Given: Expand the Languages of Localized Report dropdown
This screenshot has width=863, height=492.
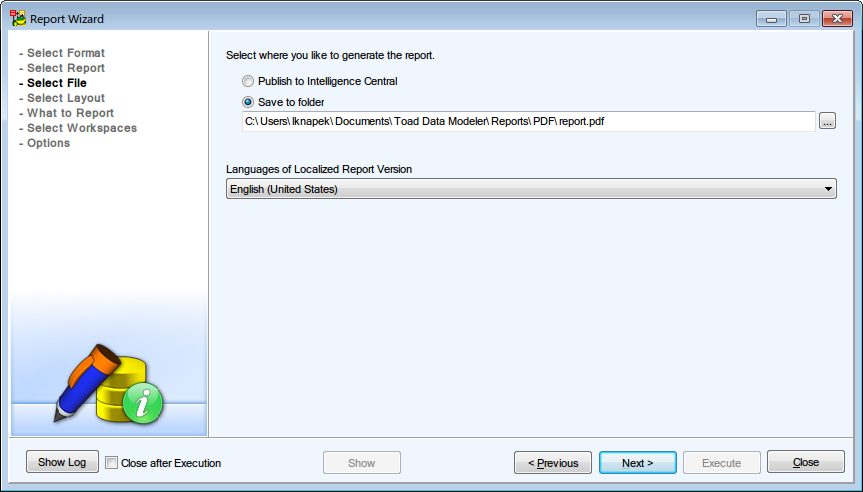Looking at the screenshot, I should (x=829, y=189).
